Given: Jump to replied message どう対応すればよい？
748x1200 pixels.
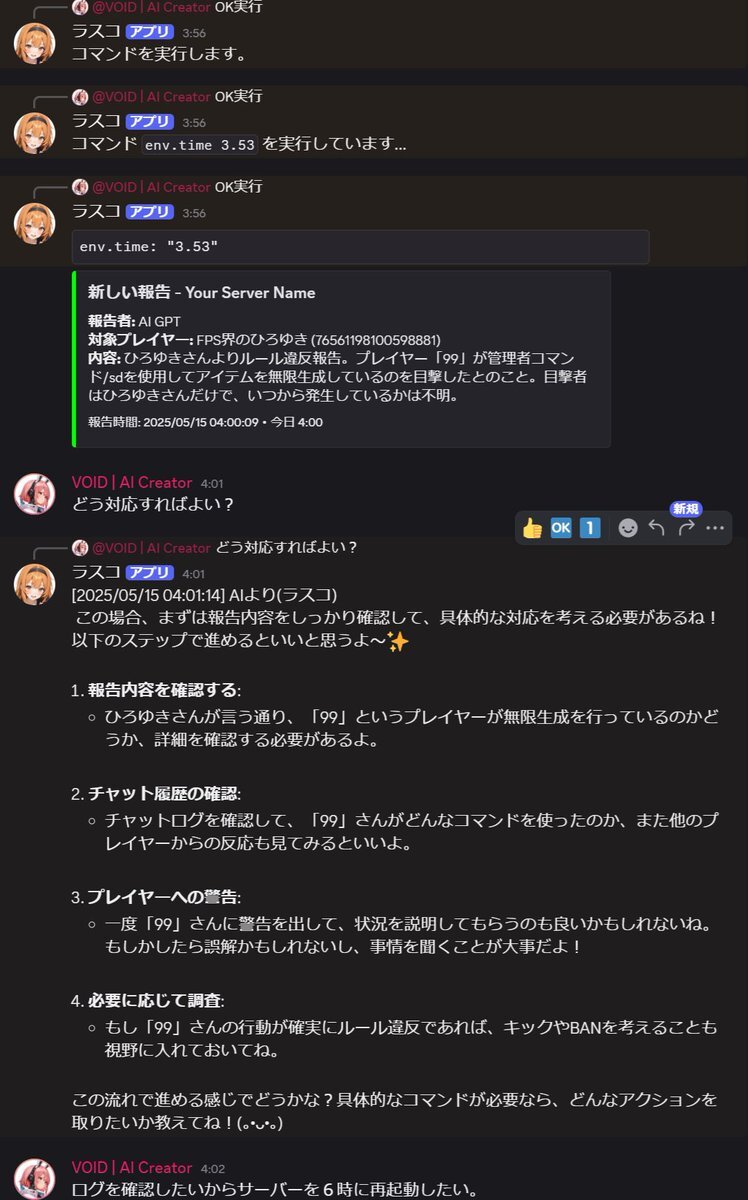Looking at the screenshot, I should (x=287, y=548).
